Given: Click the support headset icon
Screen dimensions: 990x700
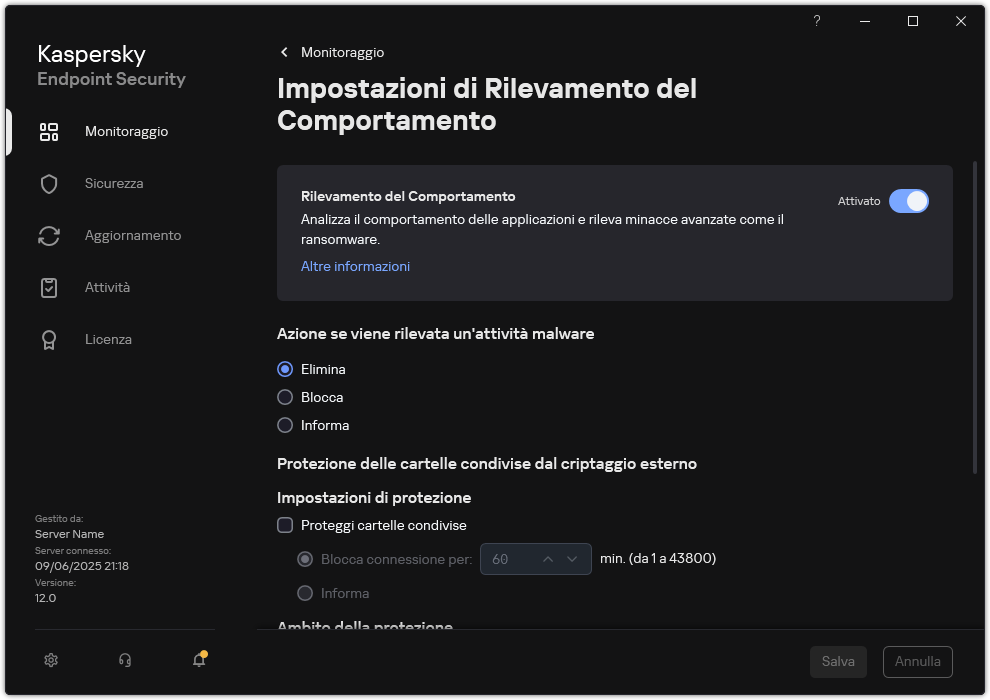Looking at the screenshot, I should click(124, 660).
